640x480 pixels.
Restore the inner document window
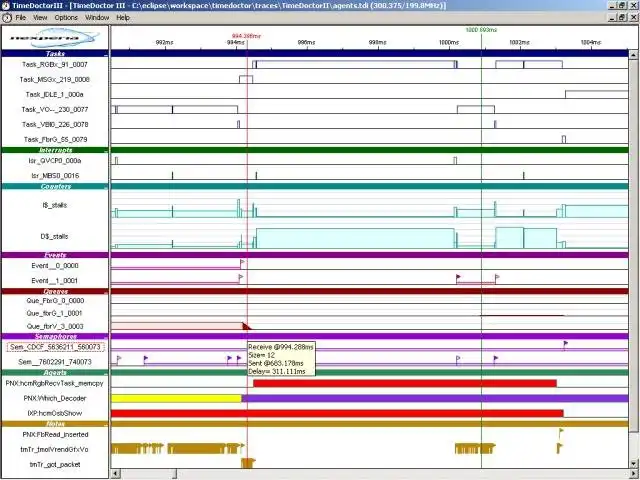(622, 18)
